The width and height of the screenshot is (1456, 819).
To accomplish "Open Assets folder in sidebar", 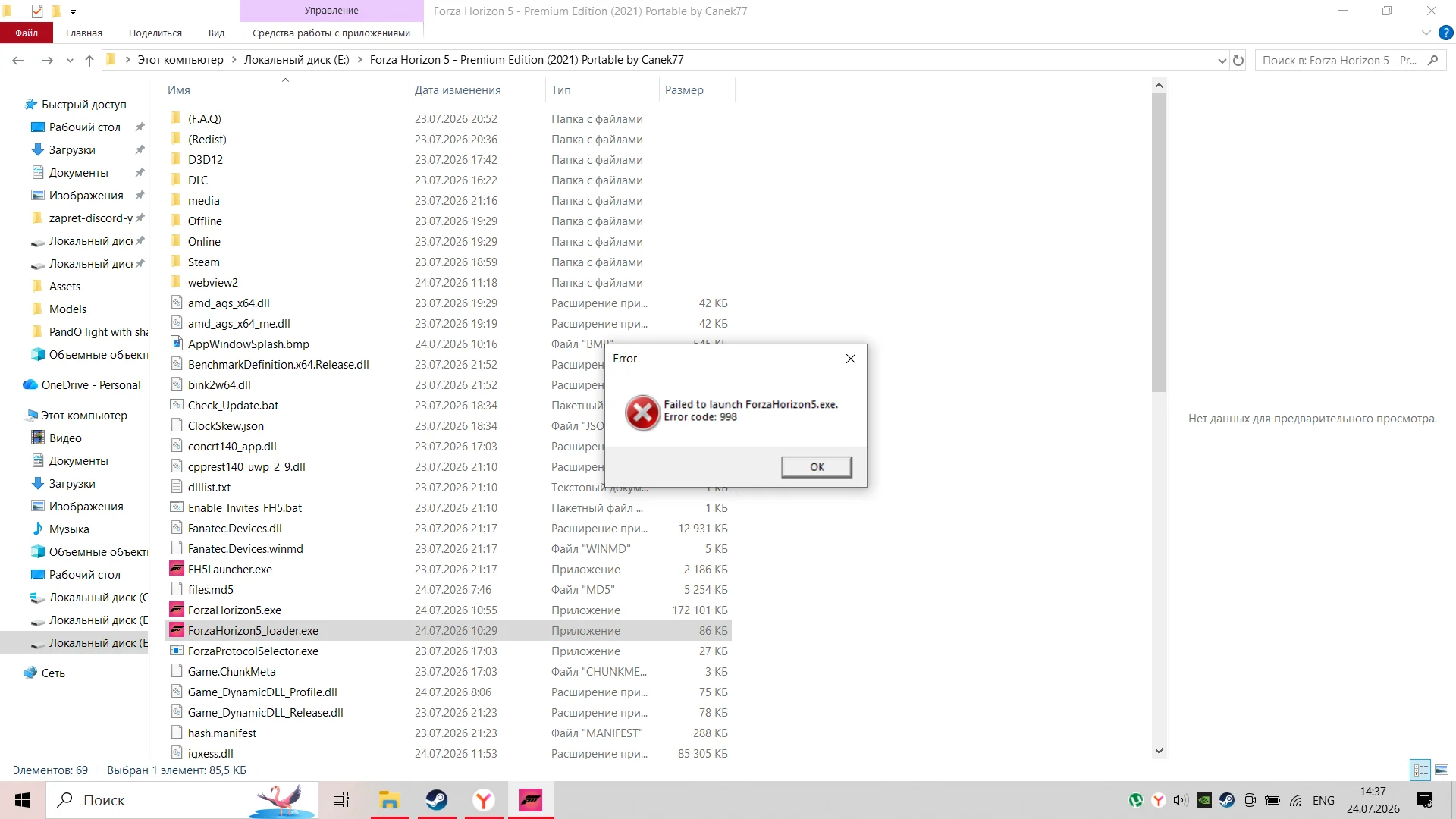I will click(64, 287).
